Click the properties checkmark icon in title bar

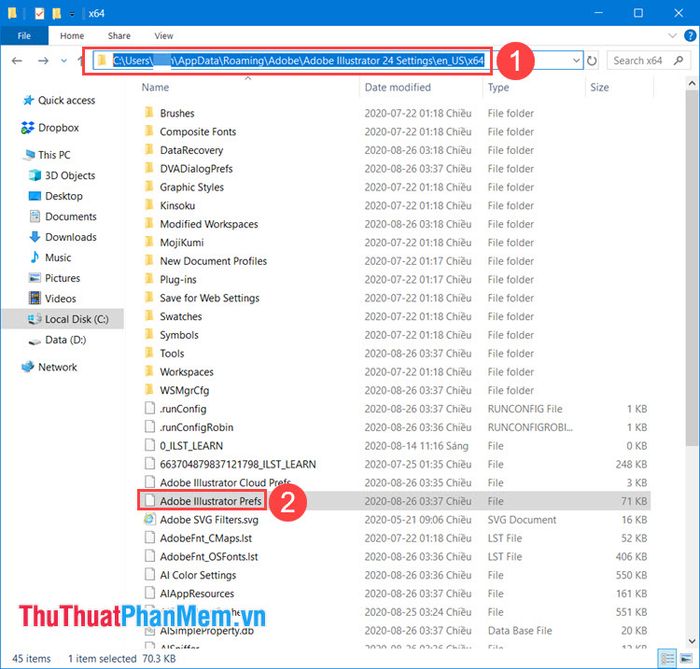(39, 13)
